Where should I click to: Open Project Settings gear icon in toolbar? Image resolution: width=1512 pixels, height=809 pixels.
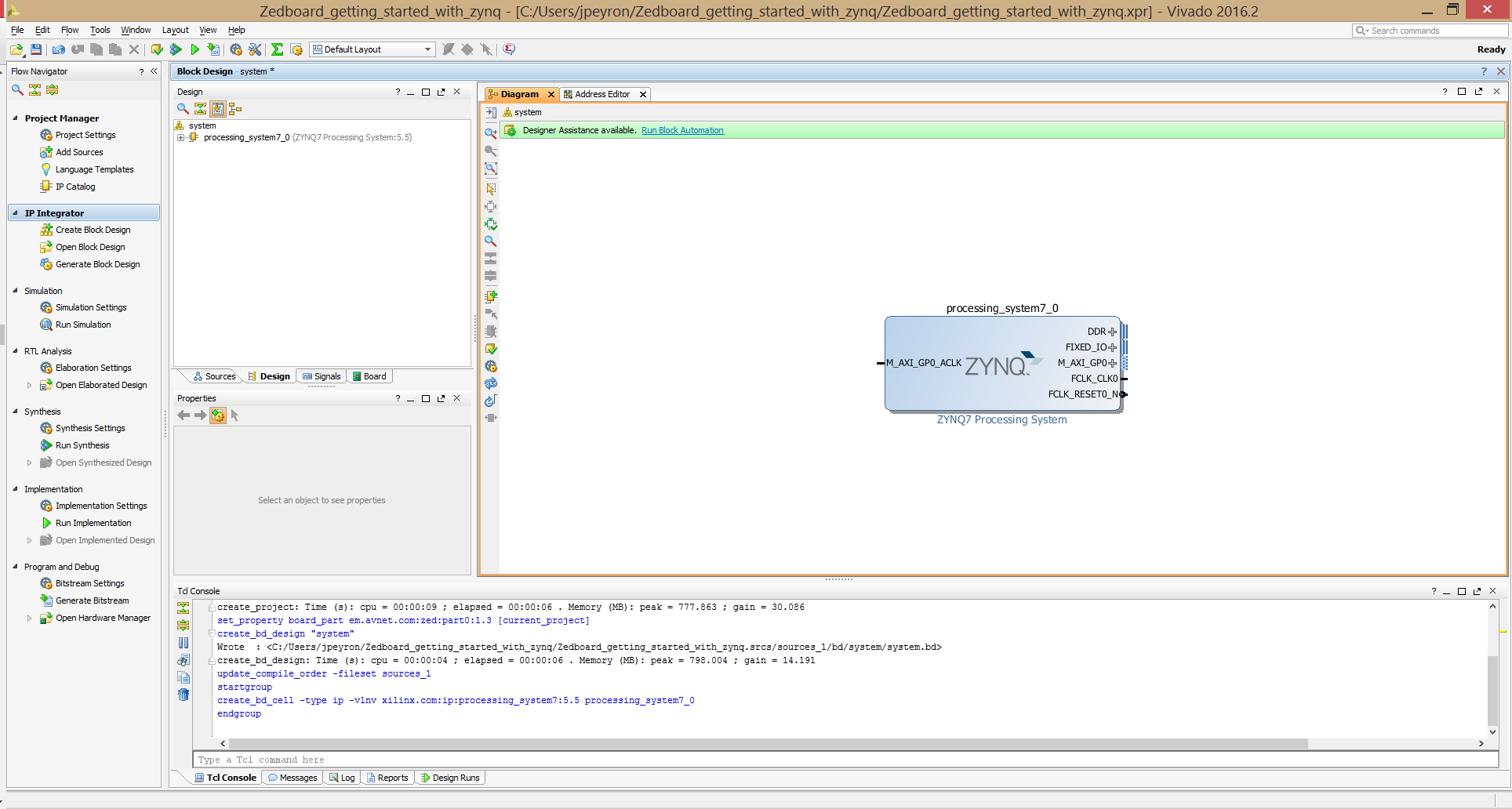(x=236, y=49)
